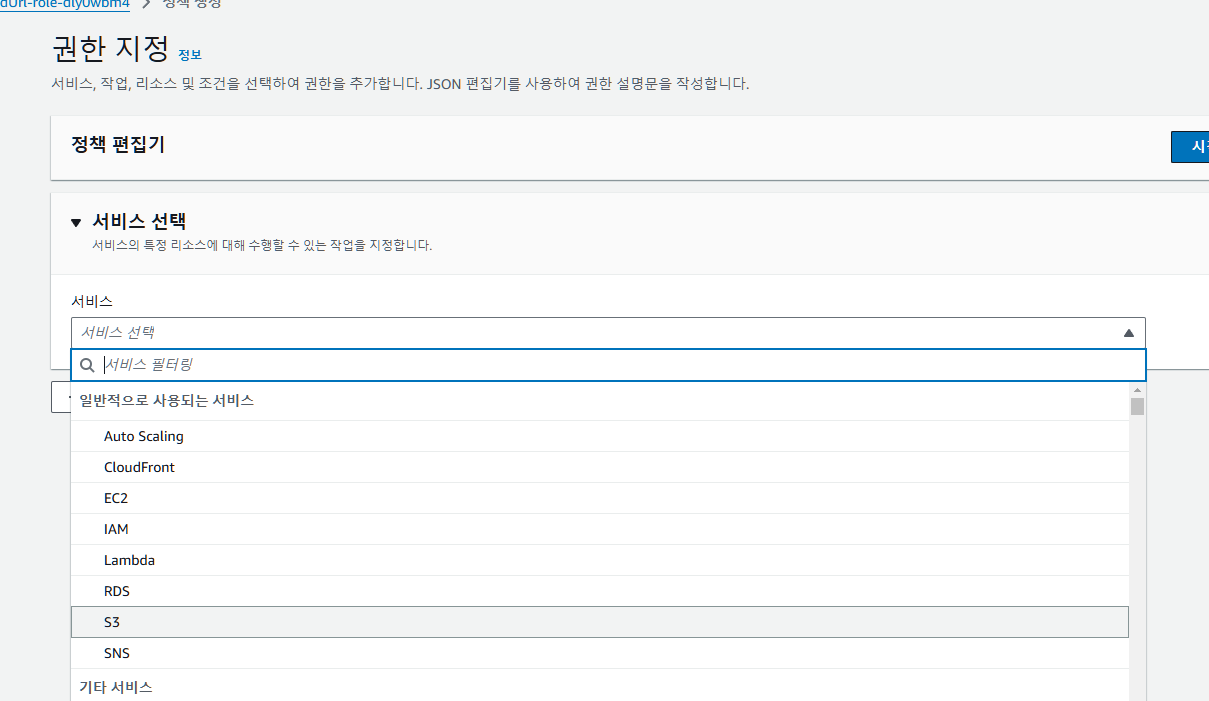This screenshot has width=1209, height=701.
Task: Select the S3 service option
Action: point(600,622)
